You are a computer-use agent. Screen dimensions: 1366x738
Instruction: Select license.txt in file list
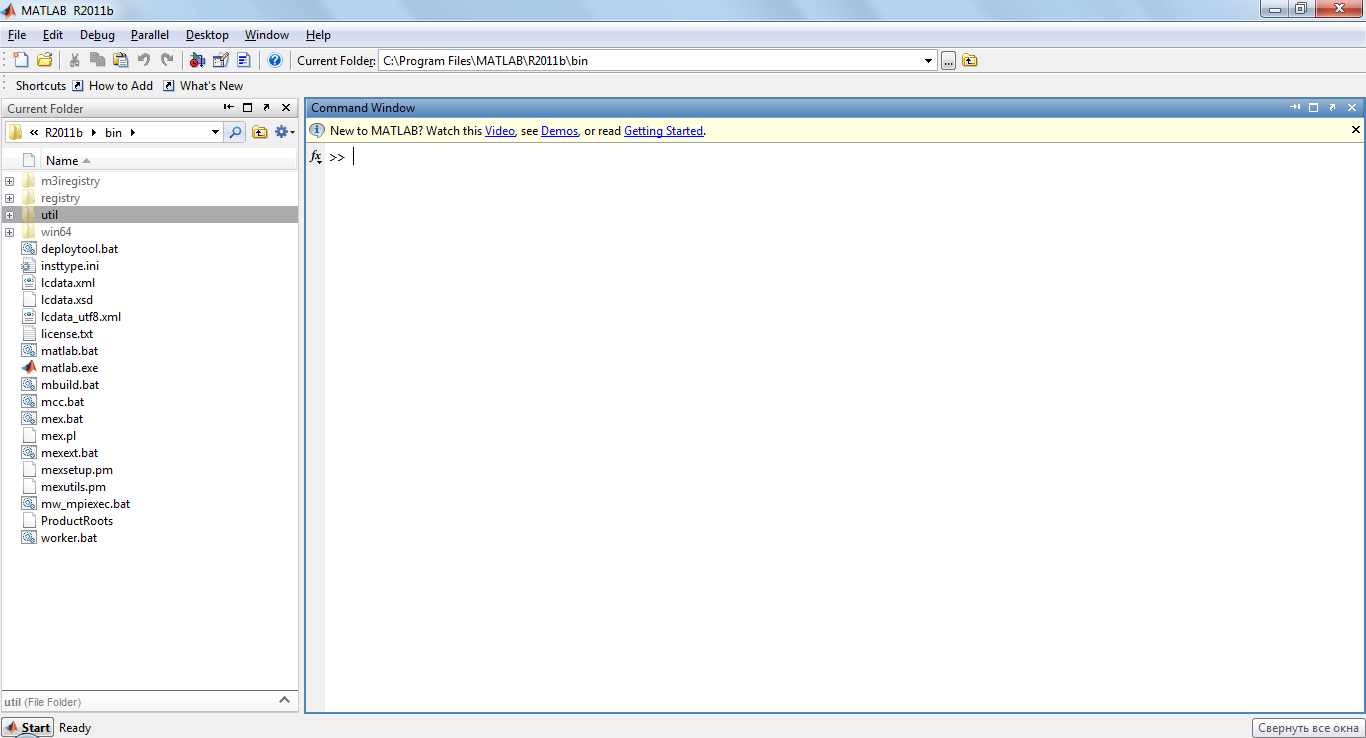pos(67,334)
